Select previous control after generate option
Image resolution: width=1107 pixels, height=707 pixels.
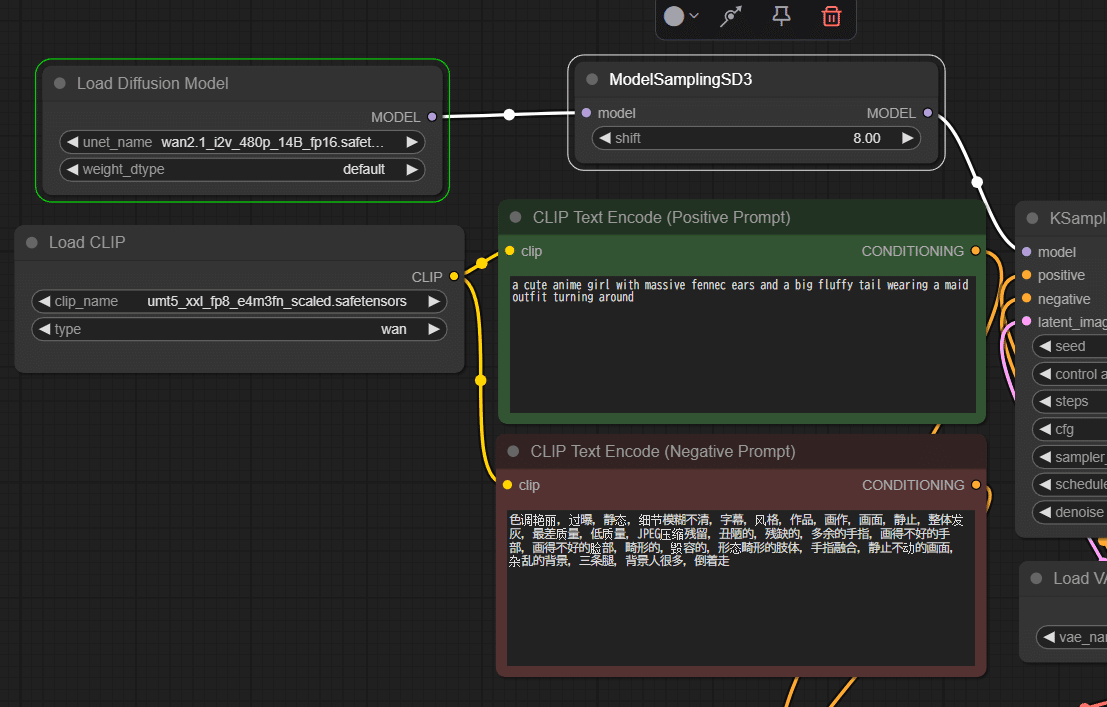[x=1045, y=374]
